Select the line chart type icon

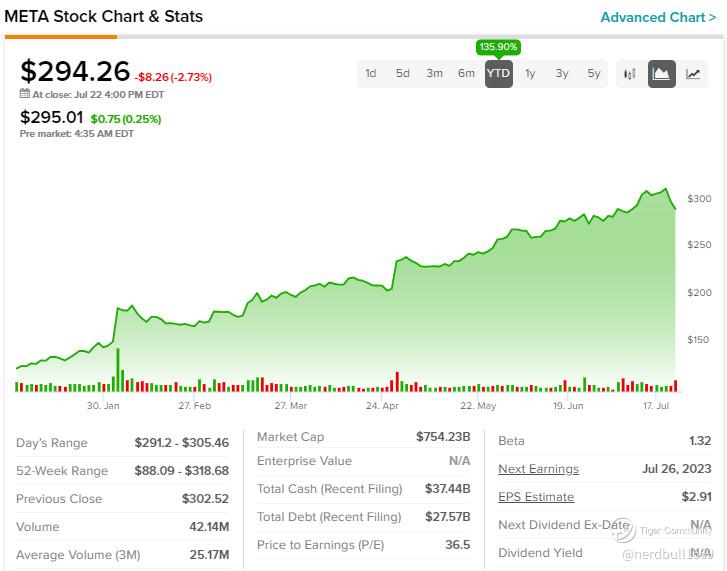[693, 74]
